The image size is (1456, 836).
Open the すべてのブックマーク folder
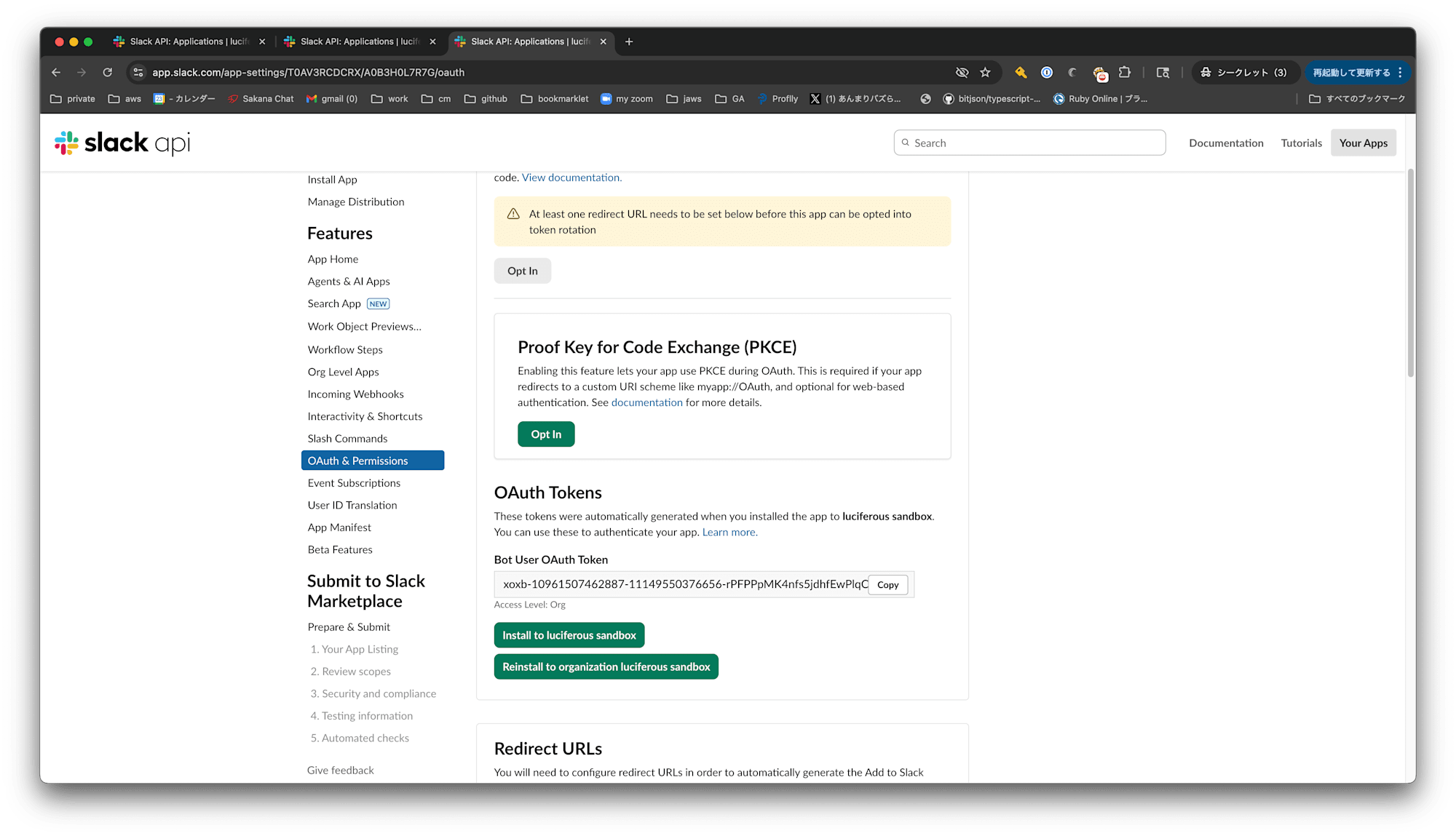click(x=1357, y=99)
